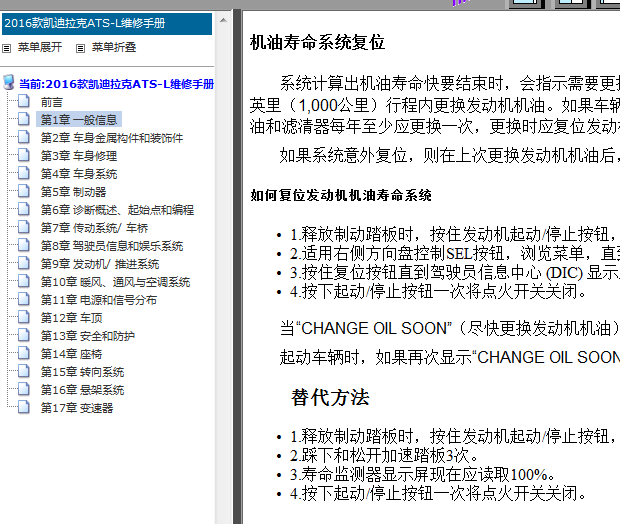Collapse the menu via 菜单折叠 link
This screenshot has width=620, height=524.
point(114,47)
